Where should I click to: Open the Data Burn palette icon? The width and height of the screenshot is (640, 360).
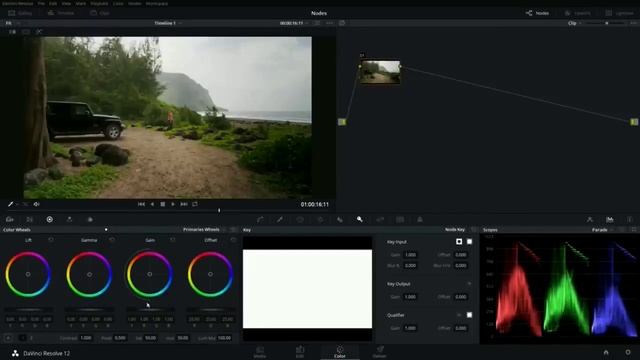(x=420, y=220)
